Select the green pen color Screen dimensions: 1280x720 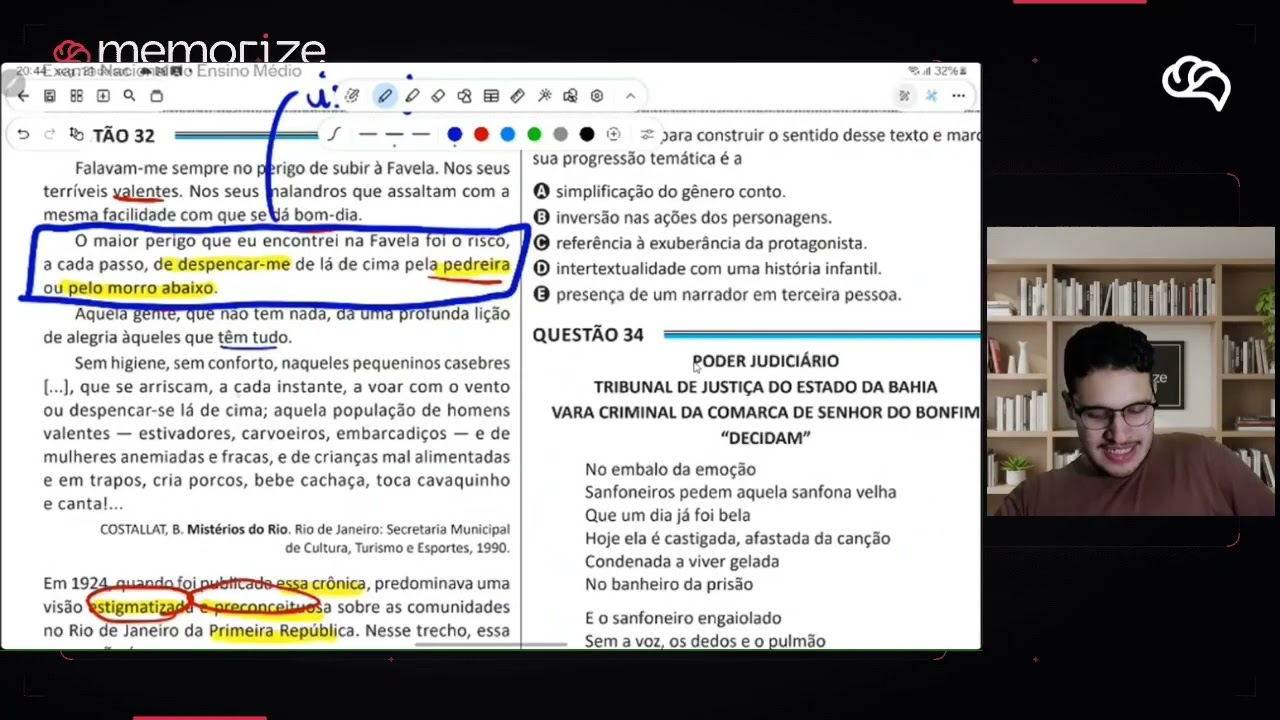[x=534, y=134]
